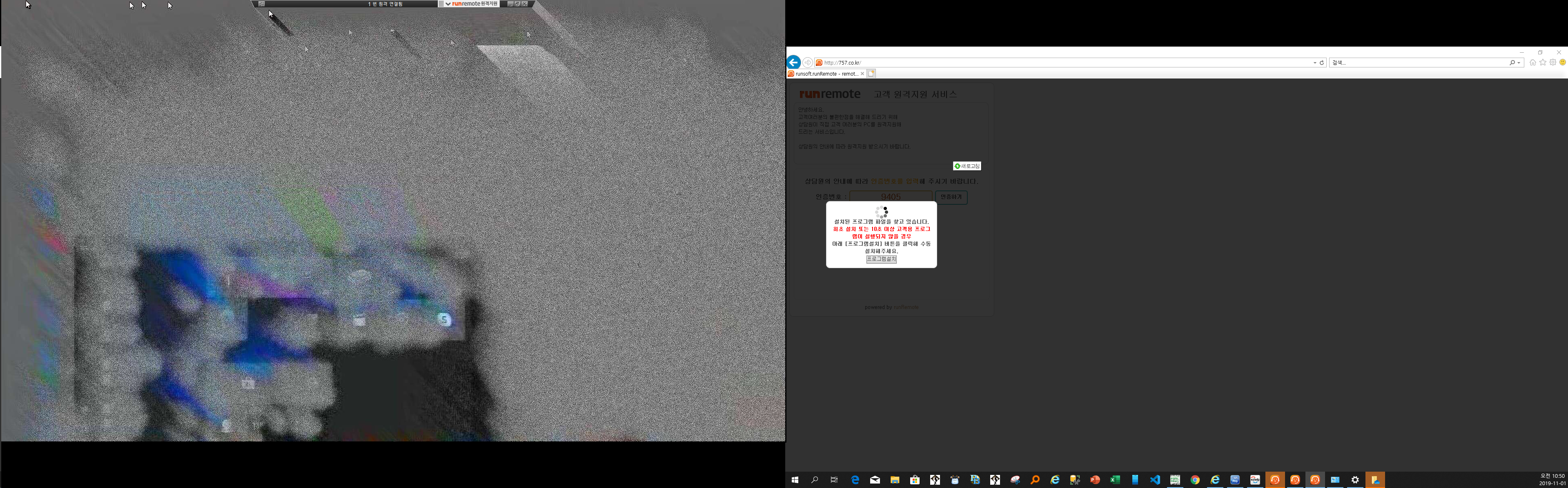Click the pin icon on remote toolbar
1568x488 pixels.
[x=261, y=4]
